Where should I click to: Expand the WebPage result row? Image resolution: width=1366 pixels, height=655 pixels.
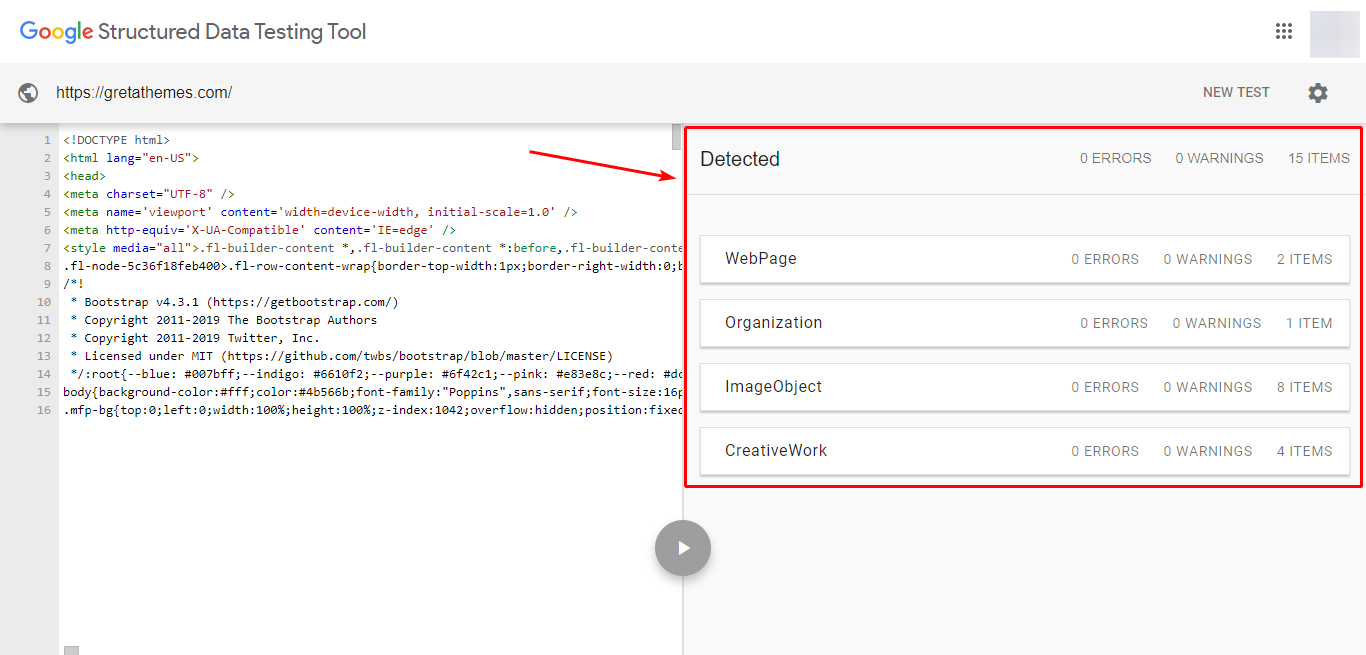click(x=1024, y=259)
